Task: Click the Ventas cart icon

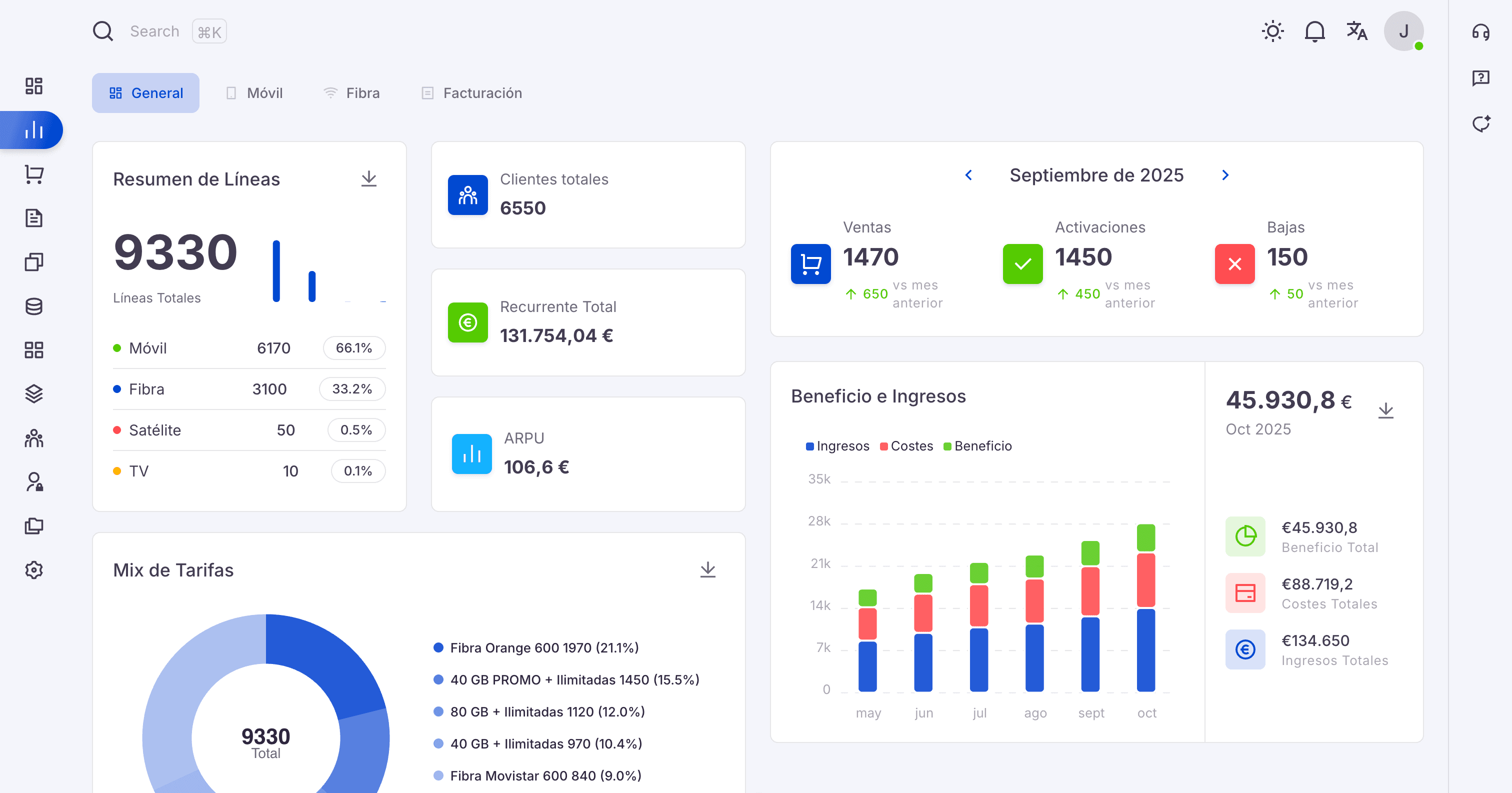Action: [x=810, y=264]
